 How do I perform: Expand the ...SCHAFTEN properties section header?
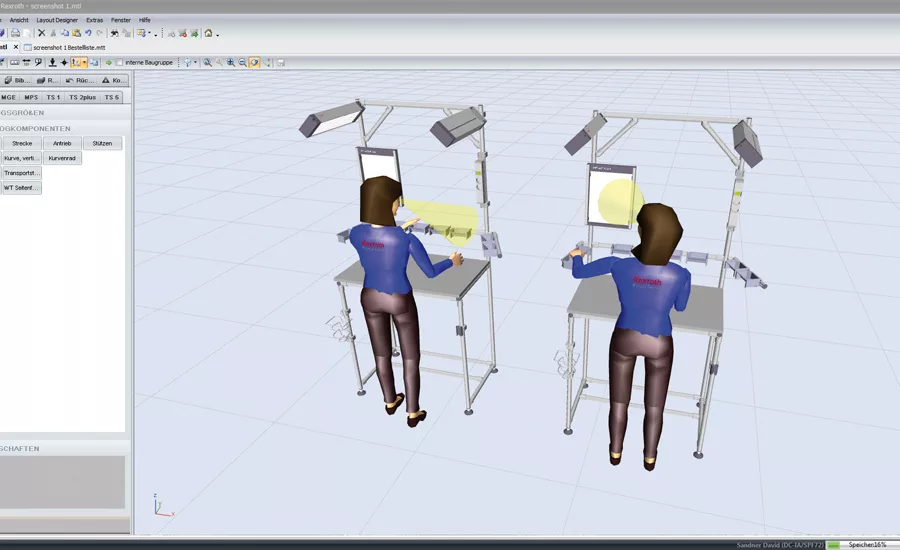[x=65, y=448]
